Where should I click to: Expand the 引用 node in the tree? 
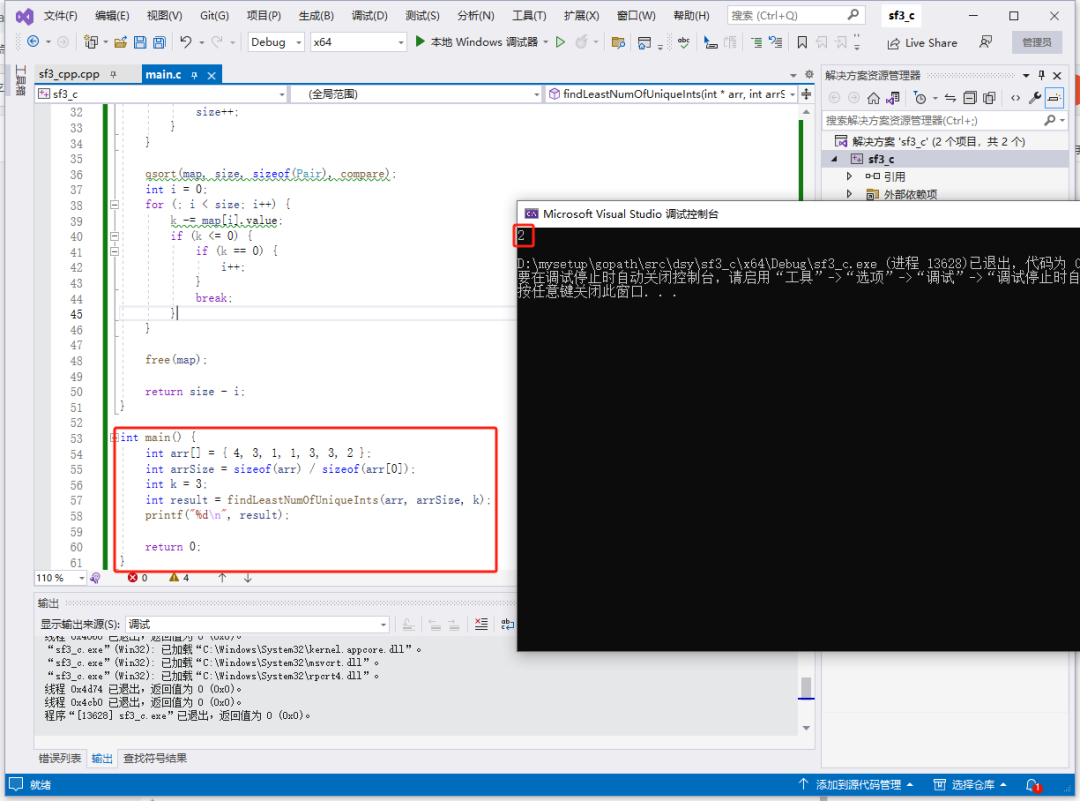point(849,177)
